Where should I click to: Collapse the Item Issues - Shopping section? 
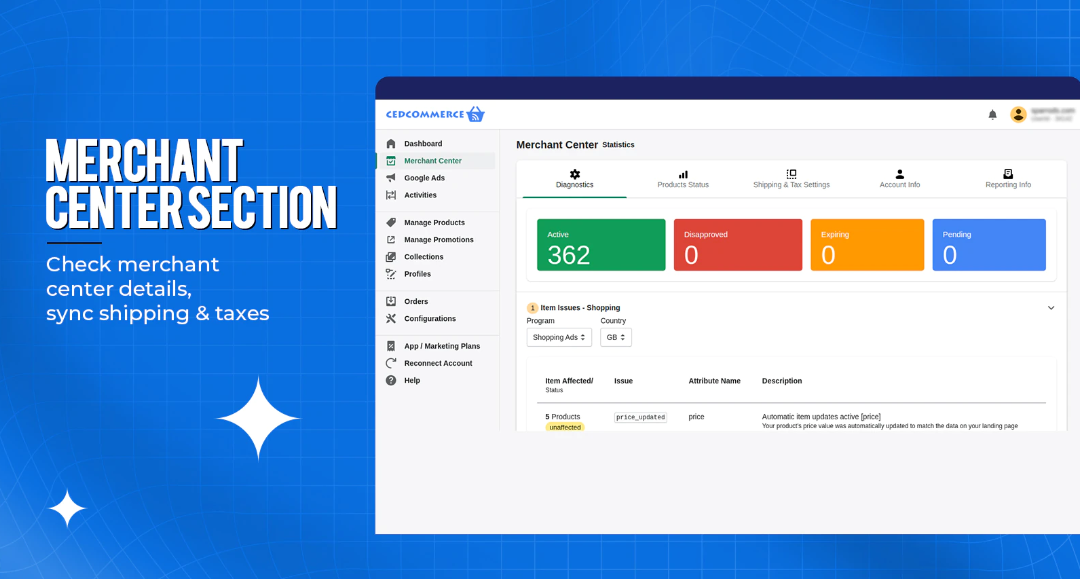(1051, 308)
